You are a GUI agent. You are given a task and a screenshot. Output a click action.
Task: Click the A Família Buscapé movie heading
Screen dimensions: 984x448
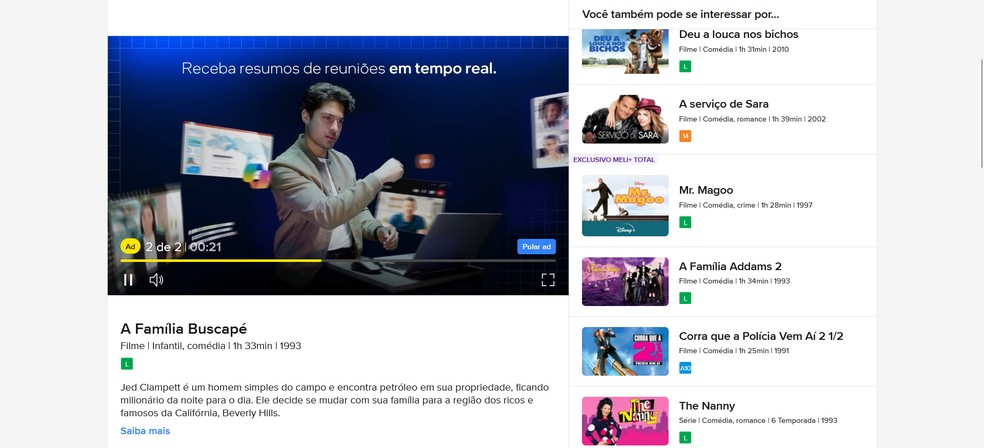[184, 329]
